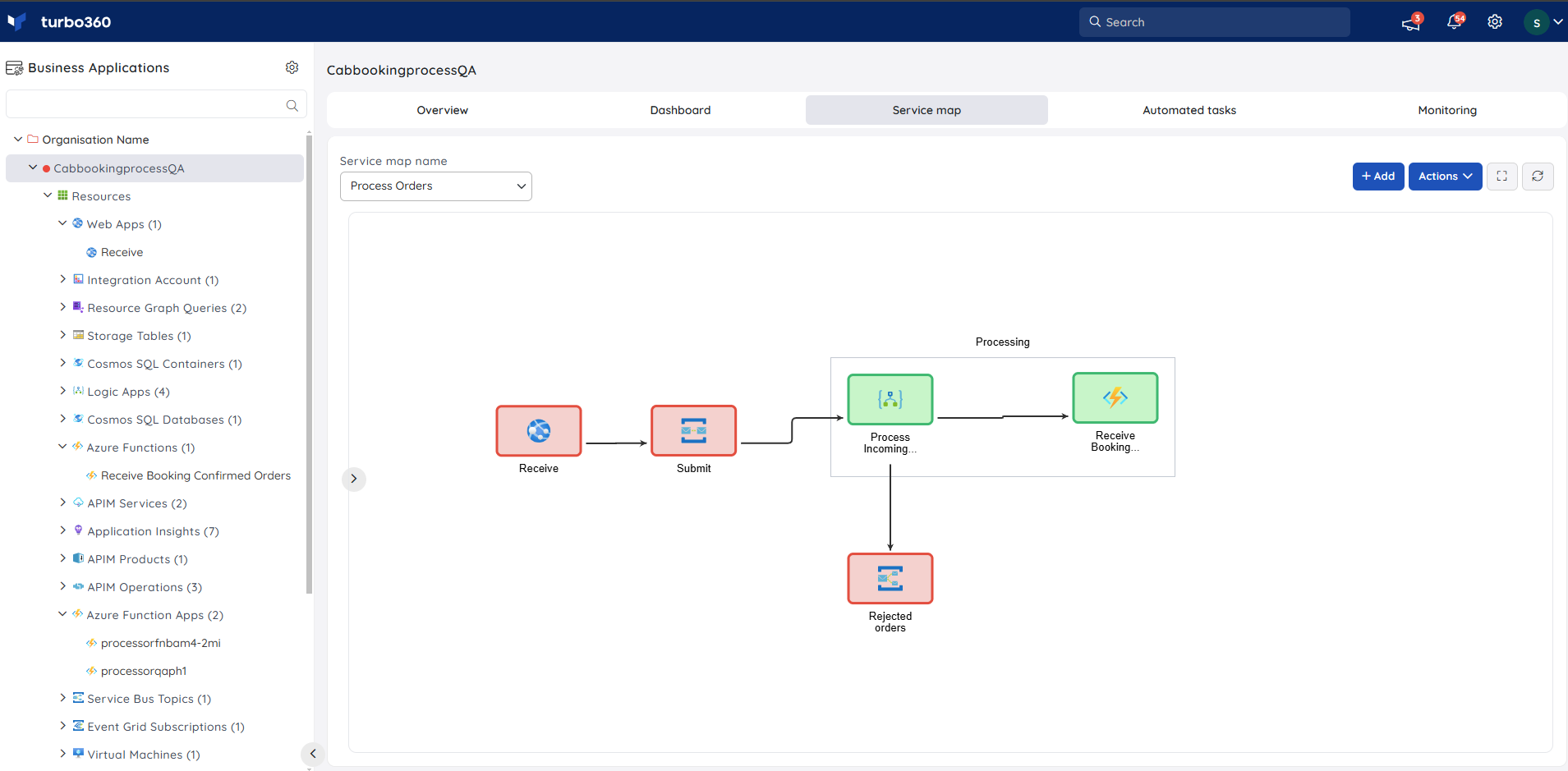Switch to the Overview tab
Viewport: 1568px width, 771px height.
(442, 110)
